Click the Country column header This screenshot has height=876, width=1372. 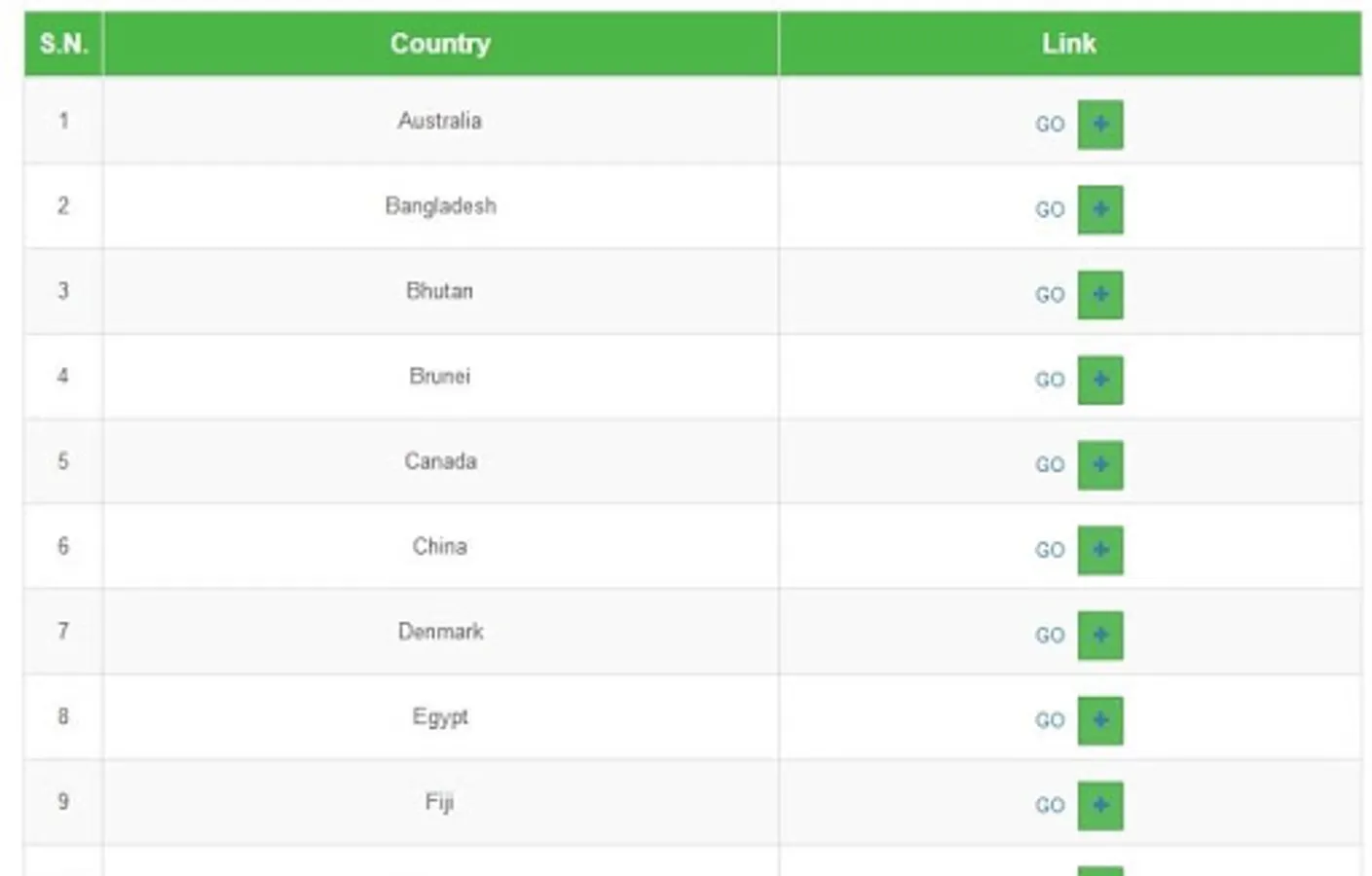coord(440,44)
